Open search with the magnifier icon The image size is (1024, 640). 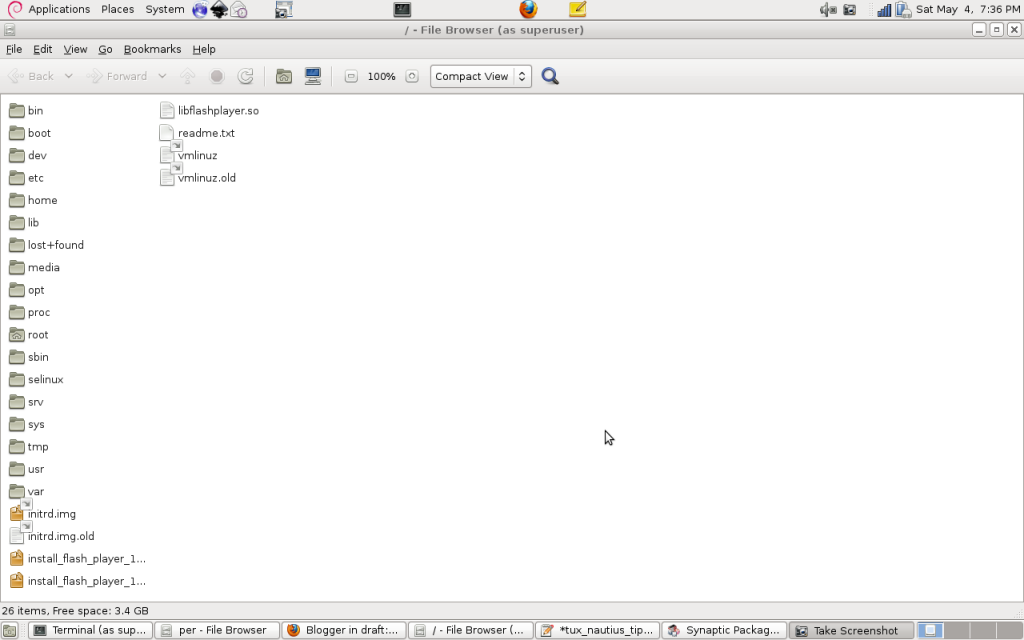[550, 76]
